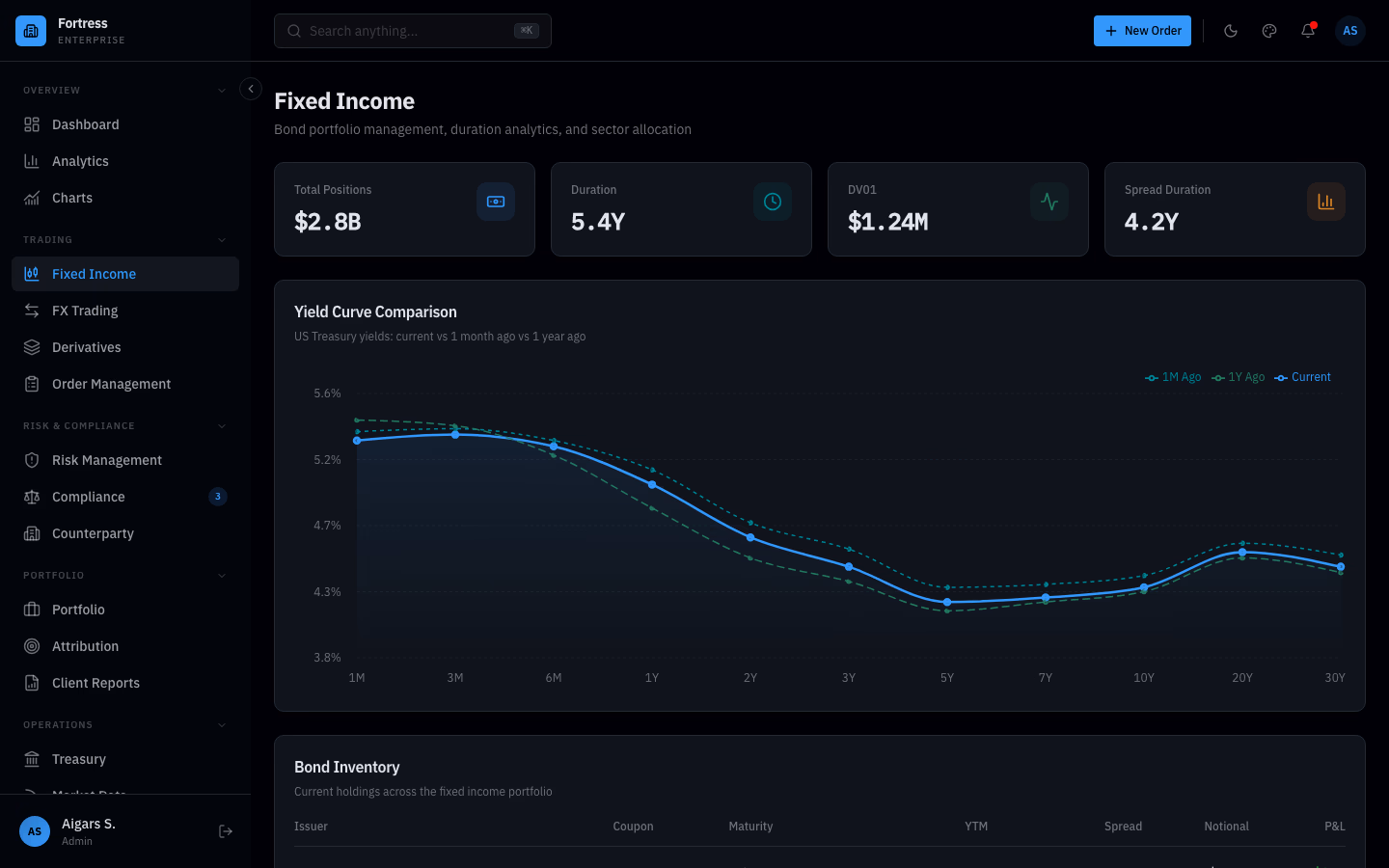Click the search magnifier icon

(x=294, y=31)
